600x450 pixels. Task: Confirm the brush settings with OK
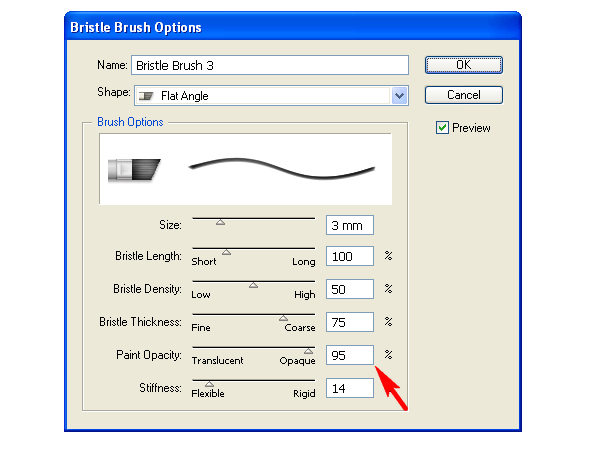463,65
